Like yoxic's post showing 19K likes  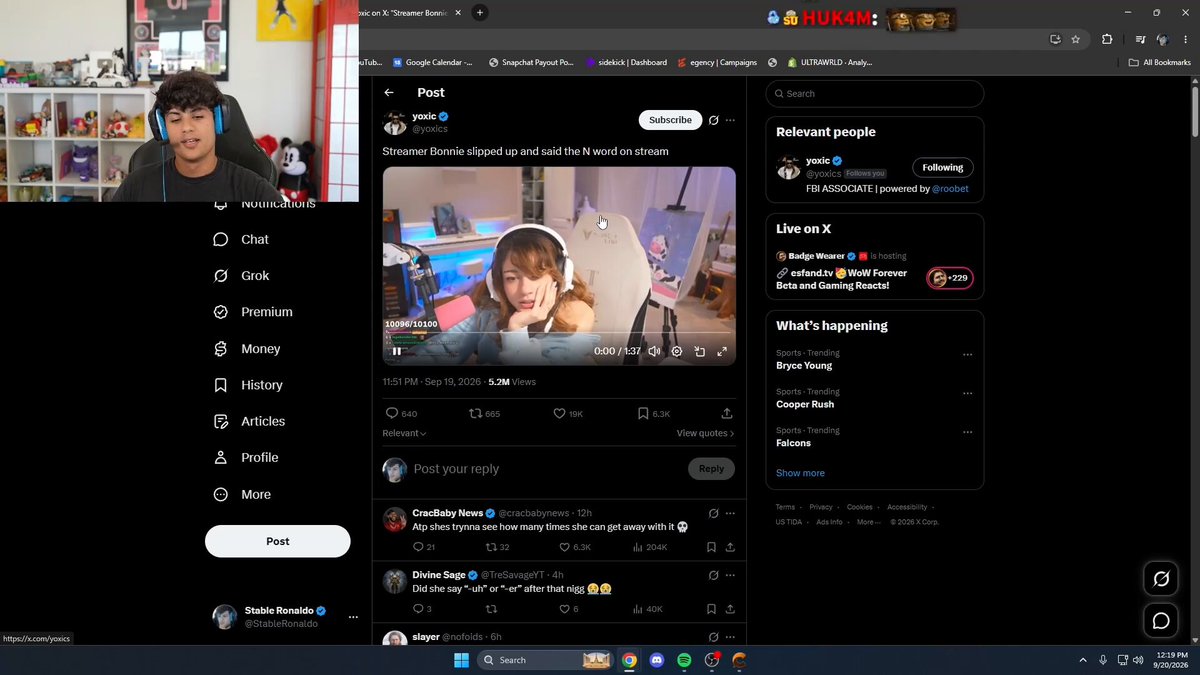pos(568,413)
